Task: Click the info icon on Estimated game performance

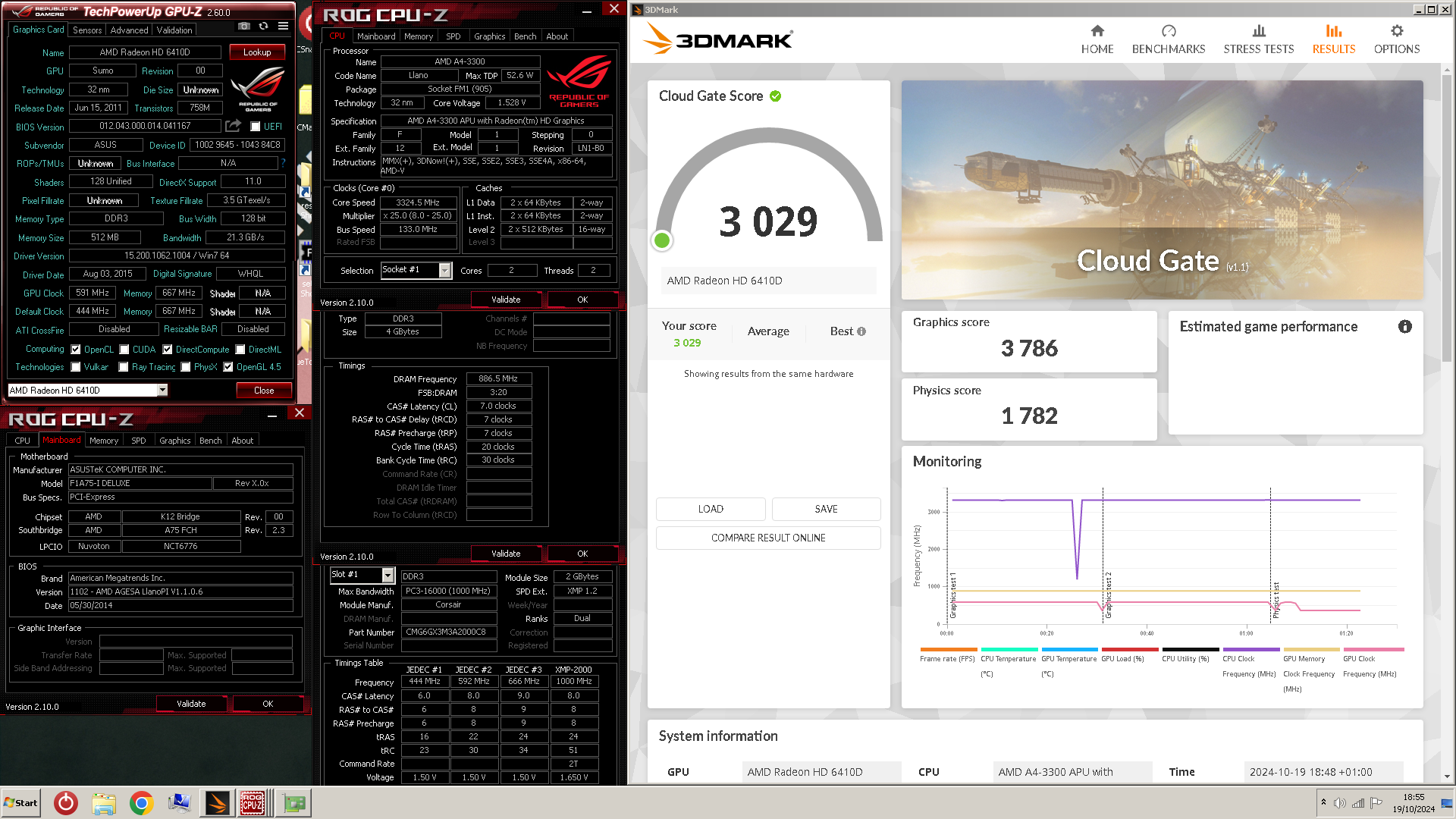Action: 1404,327
